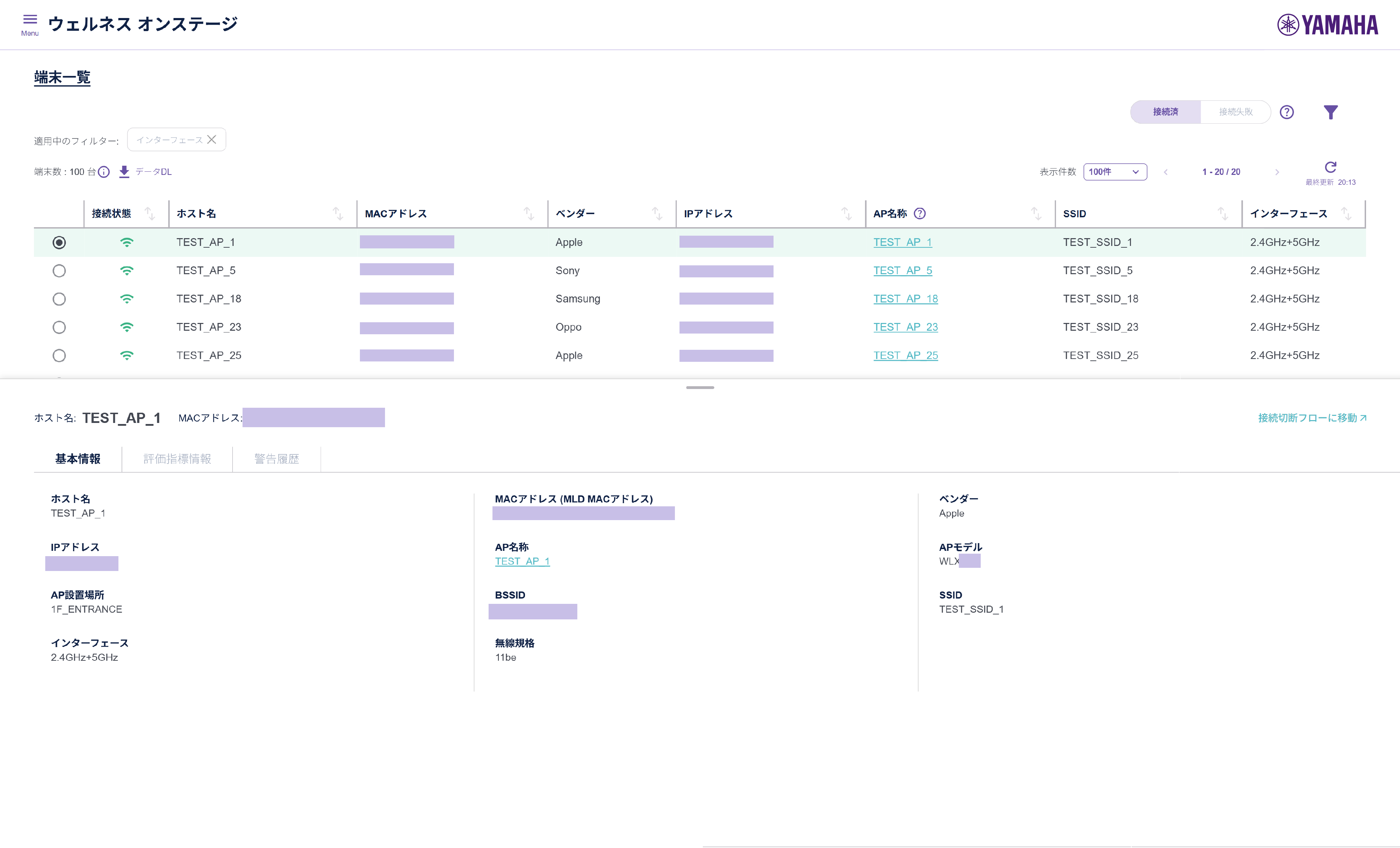Switch toggle to 接続済
The width and height of the screenshot is (1400, 848).
tap(1165, 112)
